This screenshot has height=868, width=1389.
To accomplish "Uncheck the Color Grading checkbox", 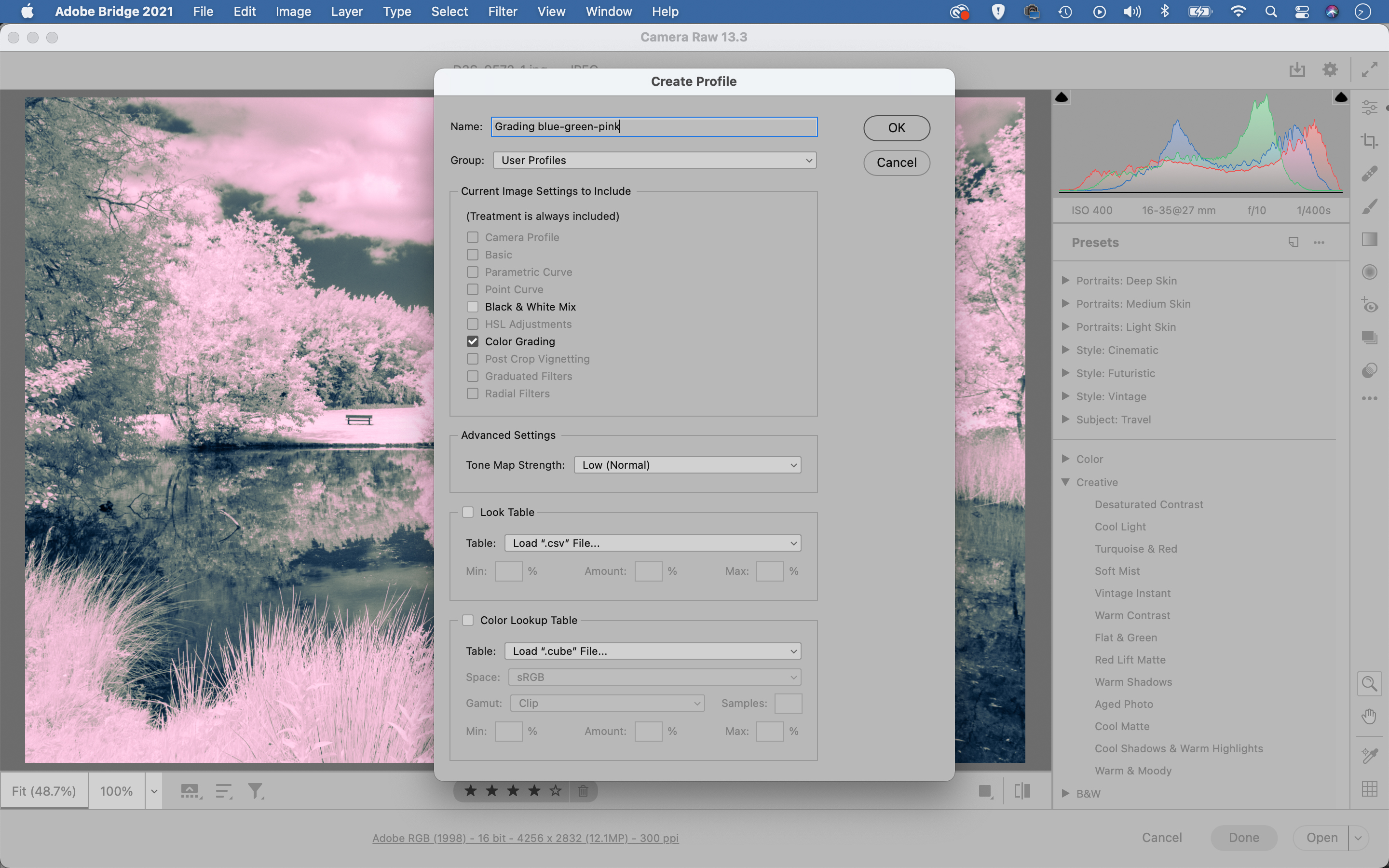I will (x=472, y=341).
